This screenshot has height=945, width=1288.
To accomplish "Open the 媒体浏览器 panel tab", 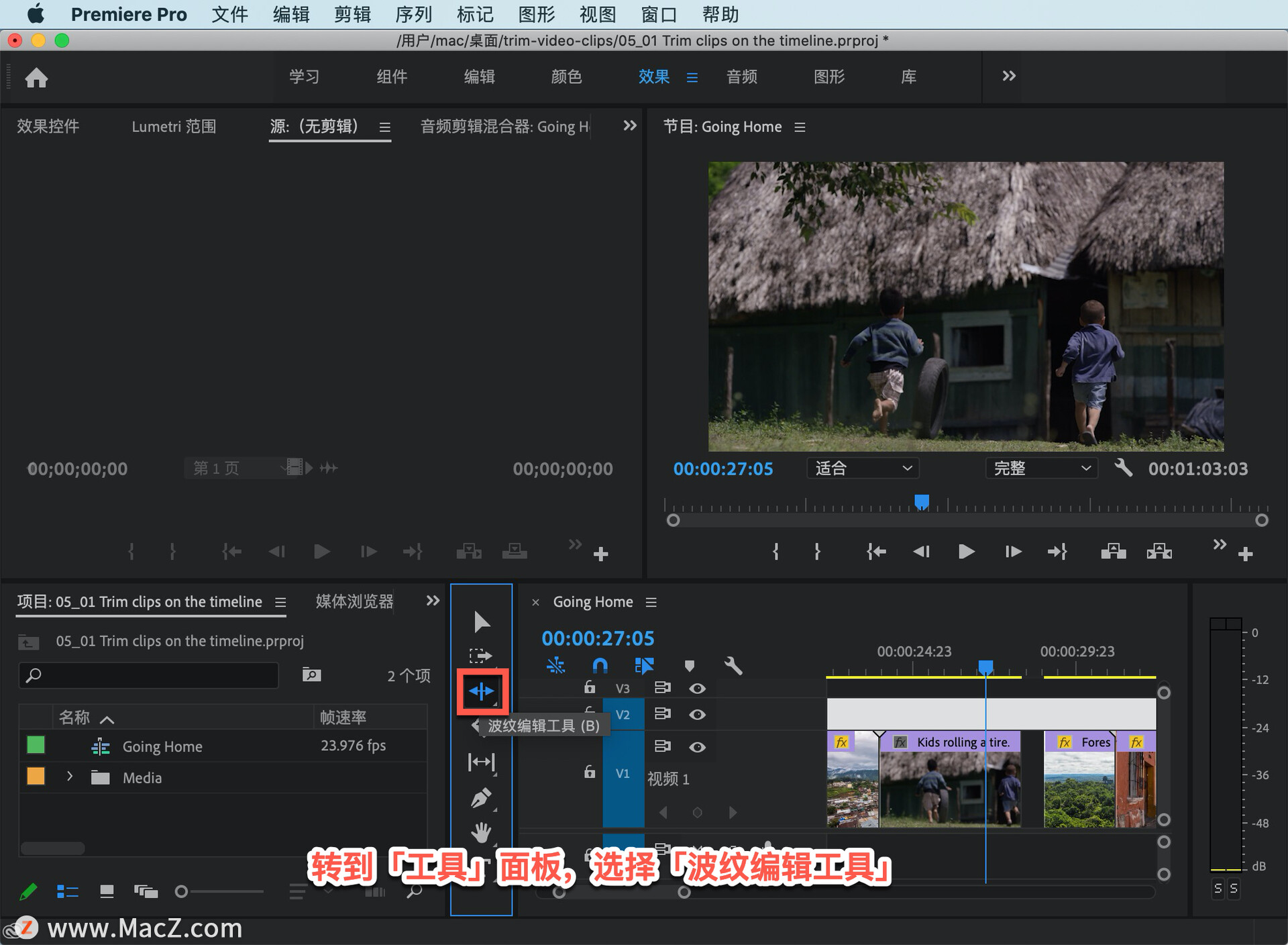I will [x=354, y=601].
